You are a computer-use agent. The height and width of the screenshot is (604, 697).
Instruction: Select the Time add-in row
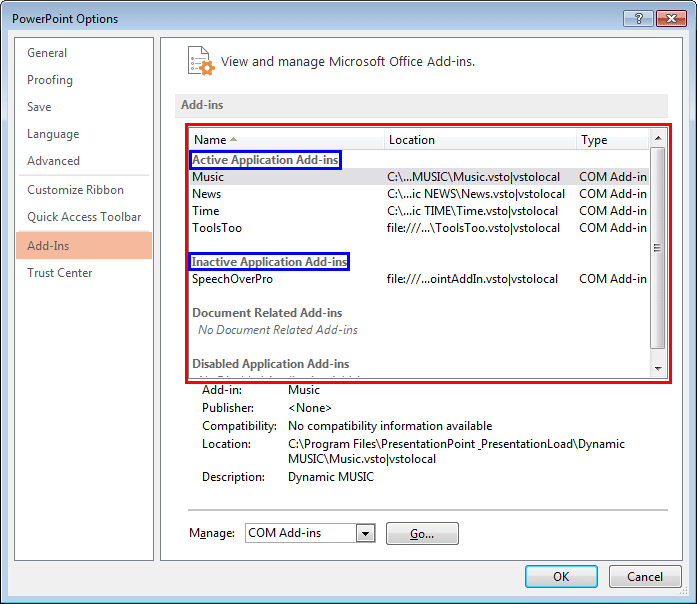419,211
